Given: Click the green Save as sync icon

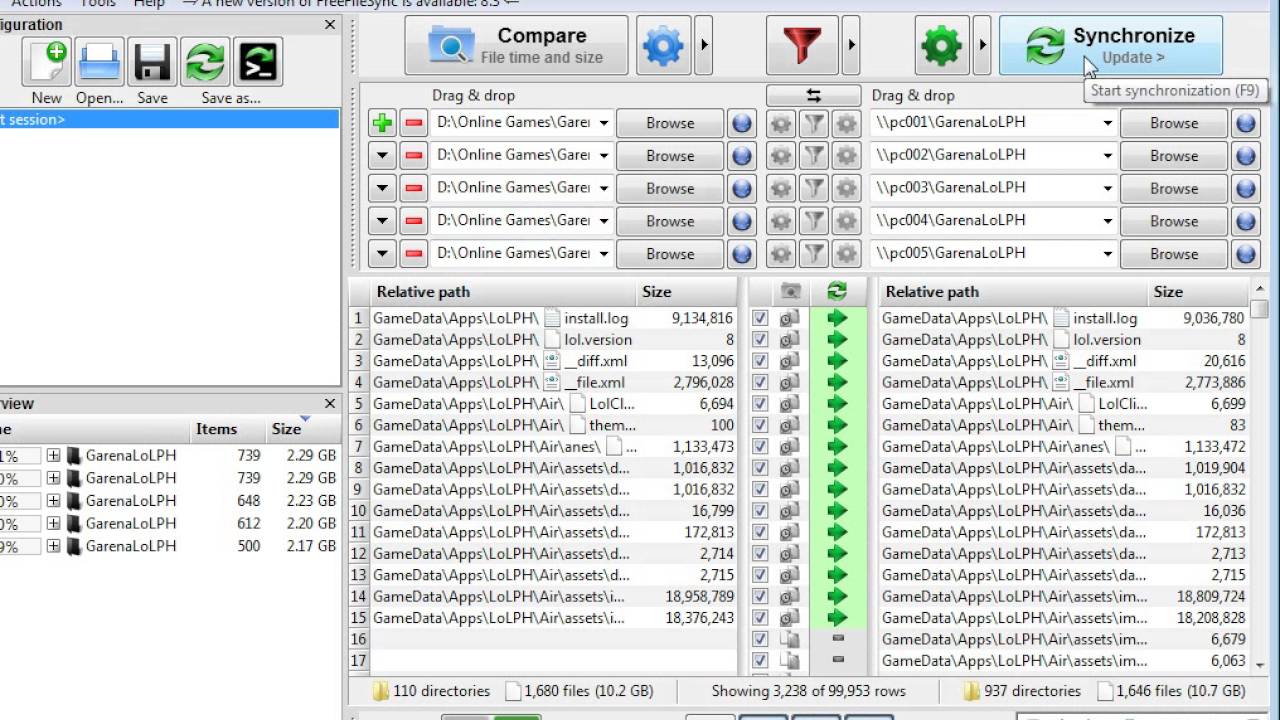Looking at the screenshot, I should tap(205, 62).
